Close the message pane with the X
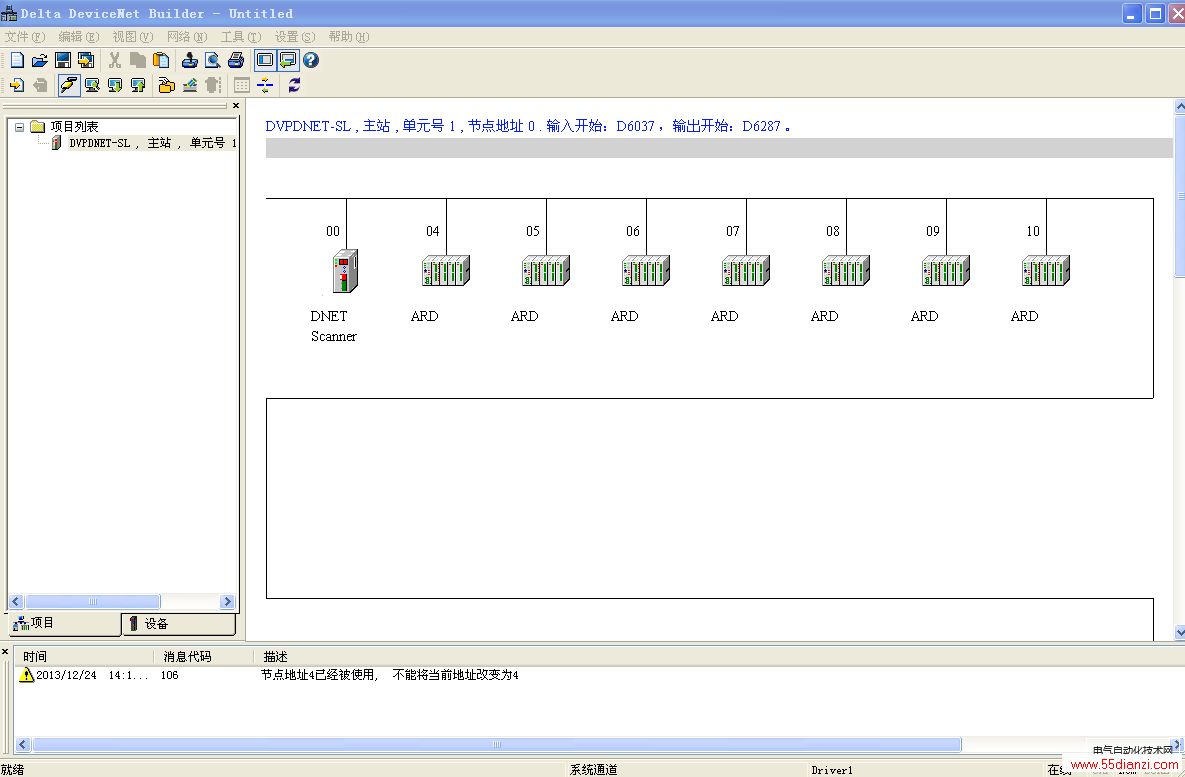Image resolution: width=1185 pixels, height=777 pixels. pyautogui.click(x=5, y=652)
